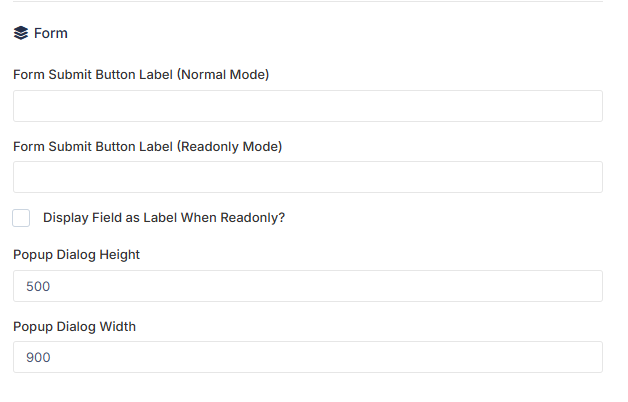Screen dimensions: 628x402
Task: Click the 'Form Submit Button Label (Normal Mode)' label
Action: (141, 75)
